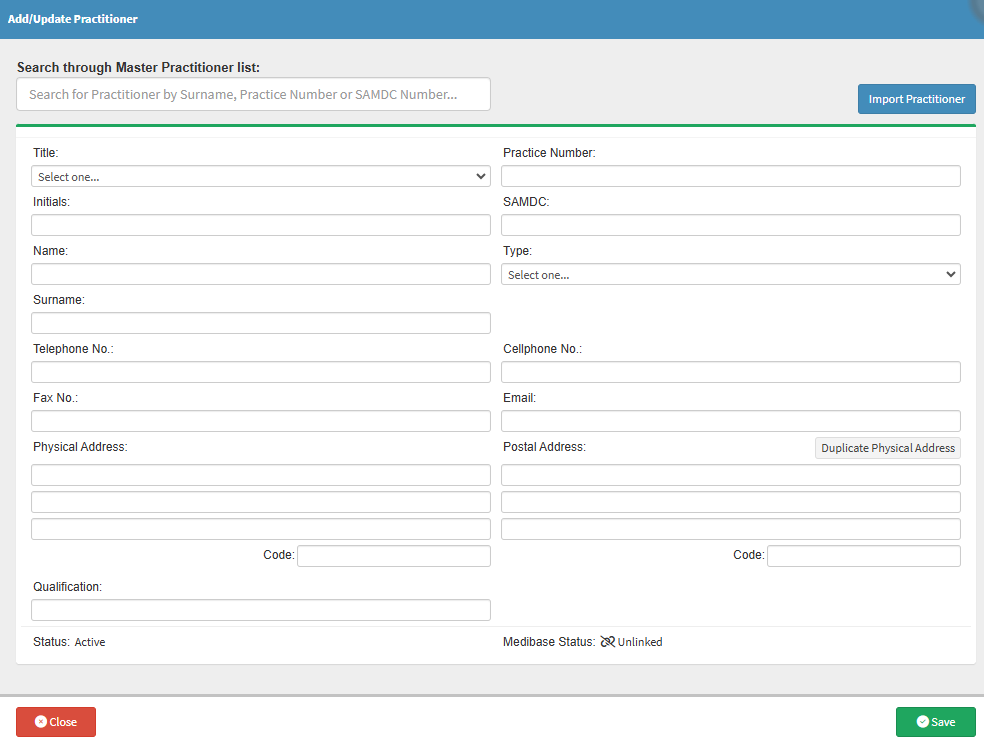The height and width of the screenshot is (740, 984).
Task: Click into the Practice Number field
Action: [x=730, y=177]
